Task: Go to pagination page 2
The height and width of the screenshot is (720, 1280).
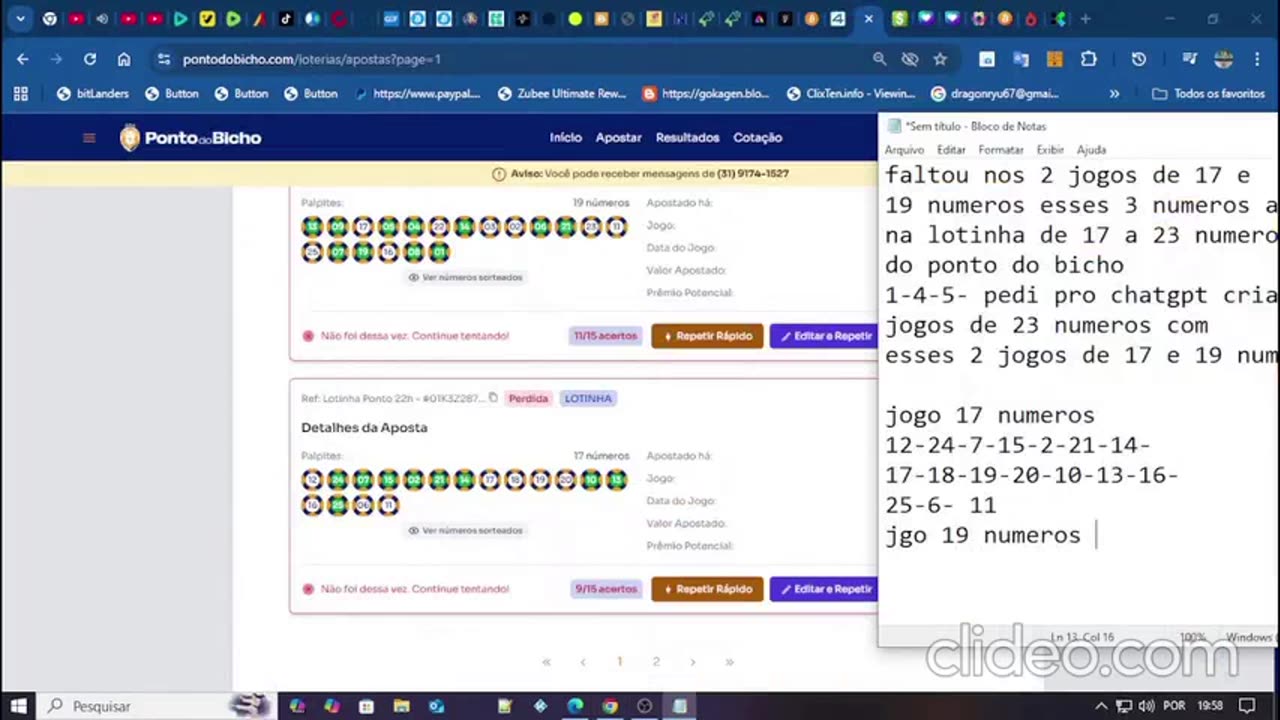Action: pos(656,662)
